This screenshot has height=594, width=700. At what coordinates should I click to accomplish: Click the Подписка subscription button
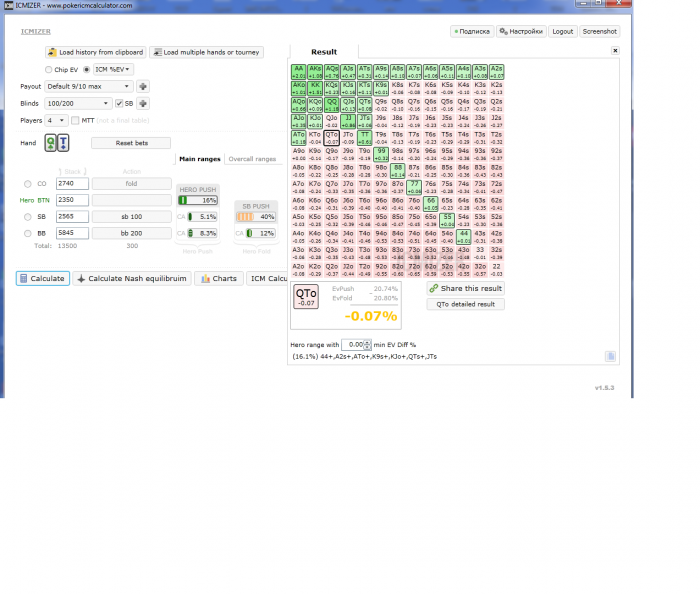pos(472,32)
